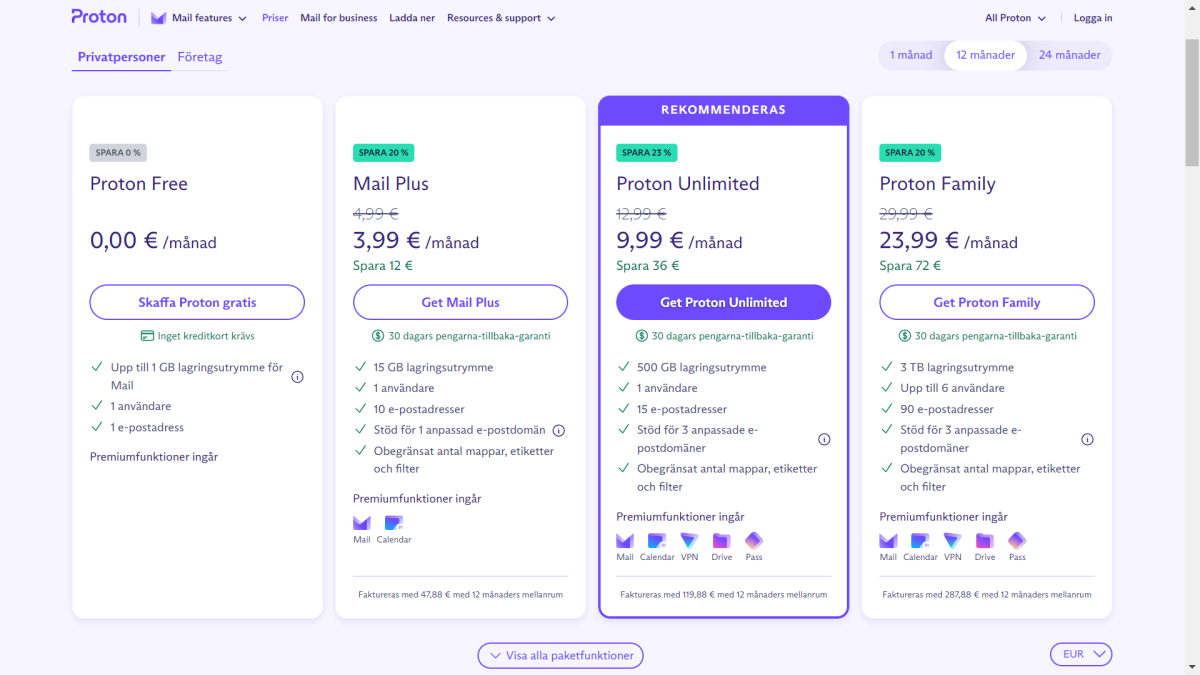Open the Mail for business menu item

pos(338,18)
